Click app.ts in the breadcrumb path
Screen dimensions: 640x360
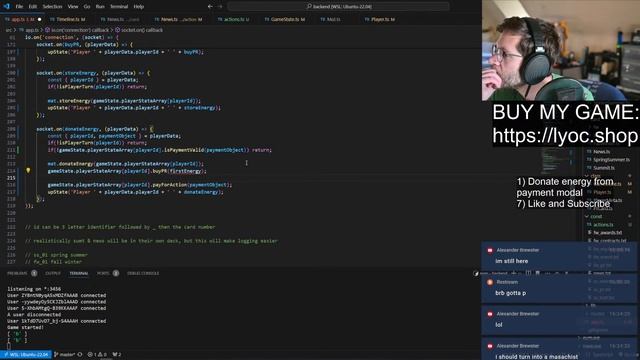click(31, 30)
